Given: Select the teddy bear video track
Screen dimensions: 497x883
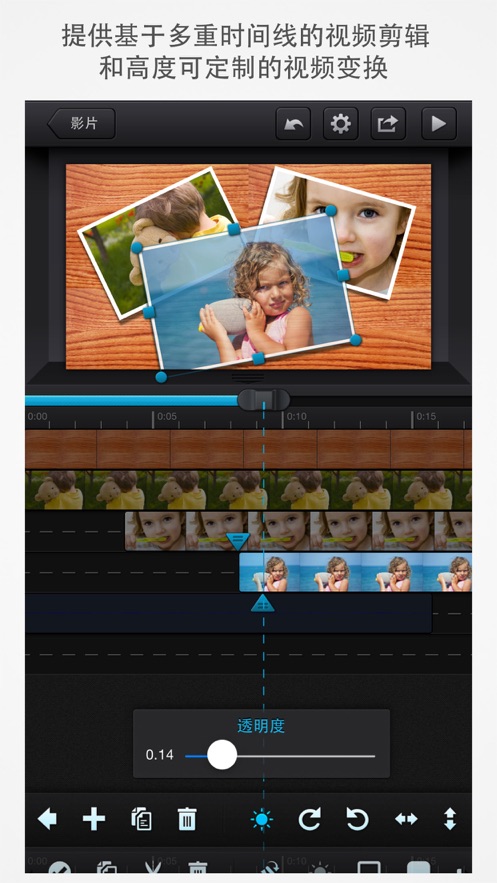Looking at the screenshot, I should click(x=248, y=490).
